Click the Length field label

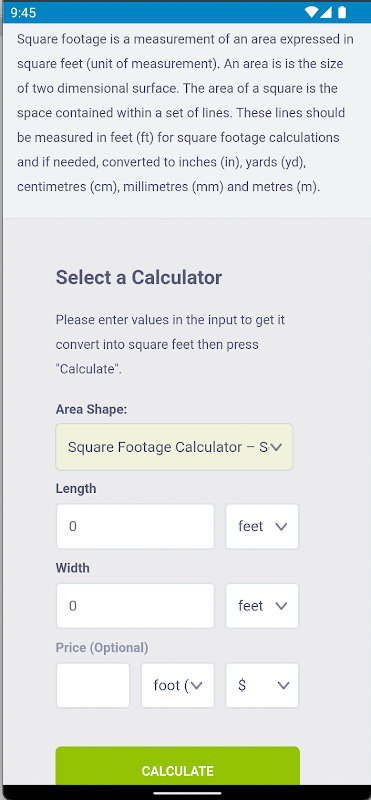[x=76, y=489]
